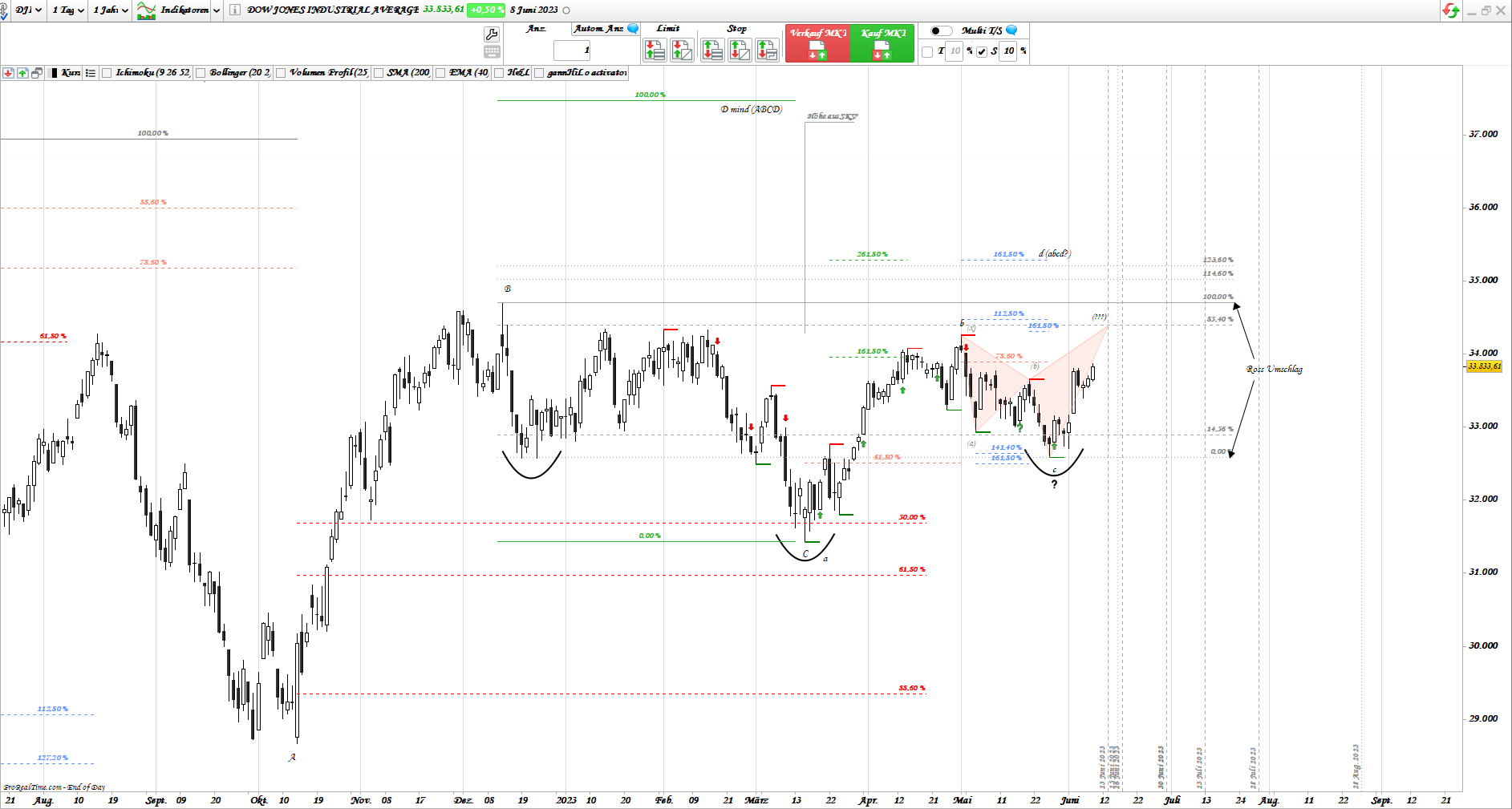This screenshot has height=809, width=1512.
Task: Click the current price label 33.833,61 on axis
Action: tap(1485, 366)
